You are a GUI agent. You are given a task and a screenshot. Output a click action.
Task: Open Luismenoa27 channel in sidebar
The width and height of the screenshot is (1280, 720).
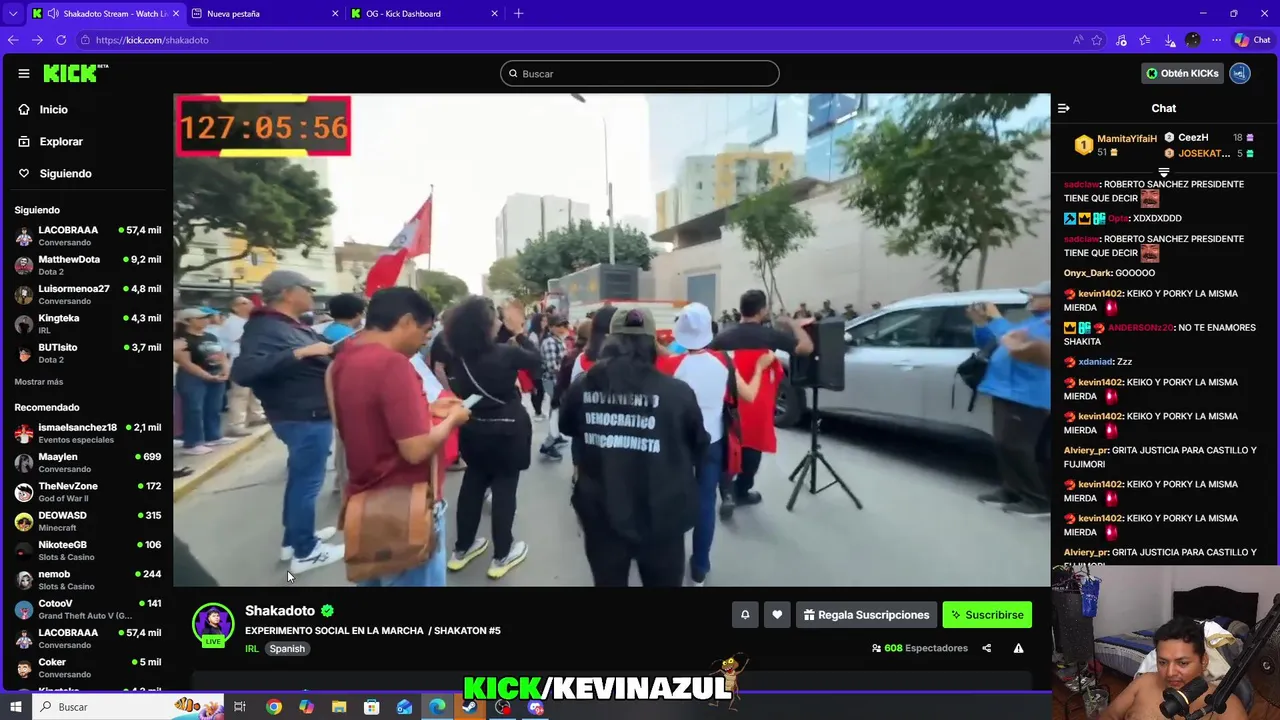point(88,295)
